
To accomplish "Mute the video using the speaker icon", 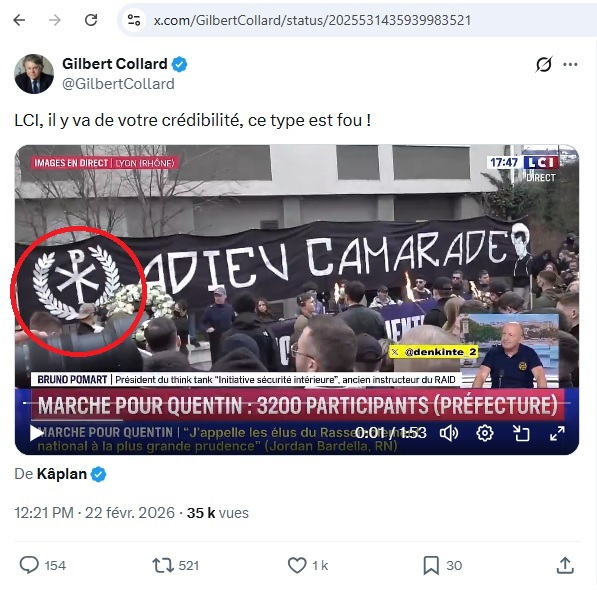I will (449, 433).
